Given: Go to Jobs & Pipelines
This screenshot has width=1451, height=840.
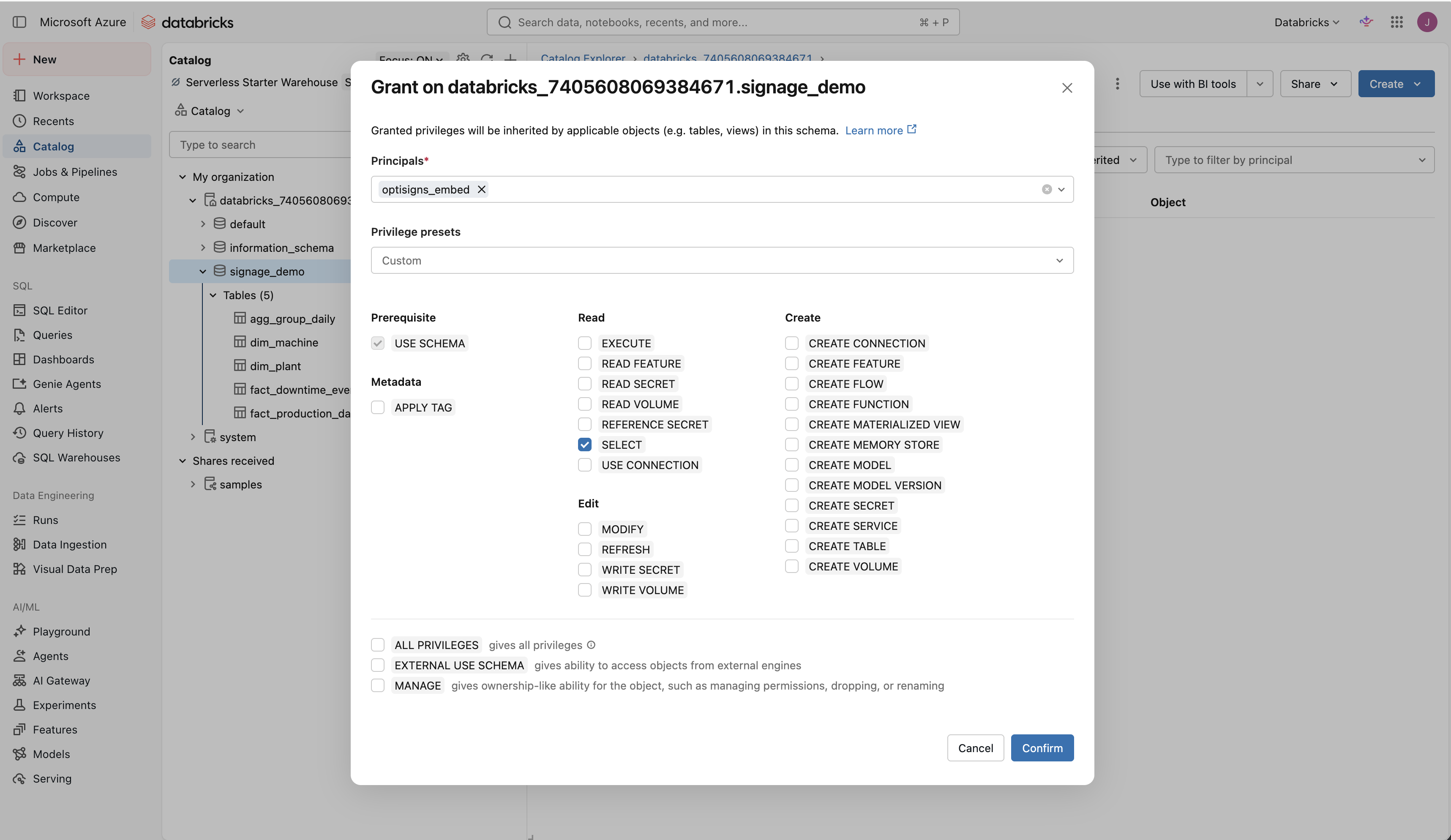Looking at the screenshot, I should pyautogui.click(x=77, y=172).
